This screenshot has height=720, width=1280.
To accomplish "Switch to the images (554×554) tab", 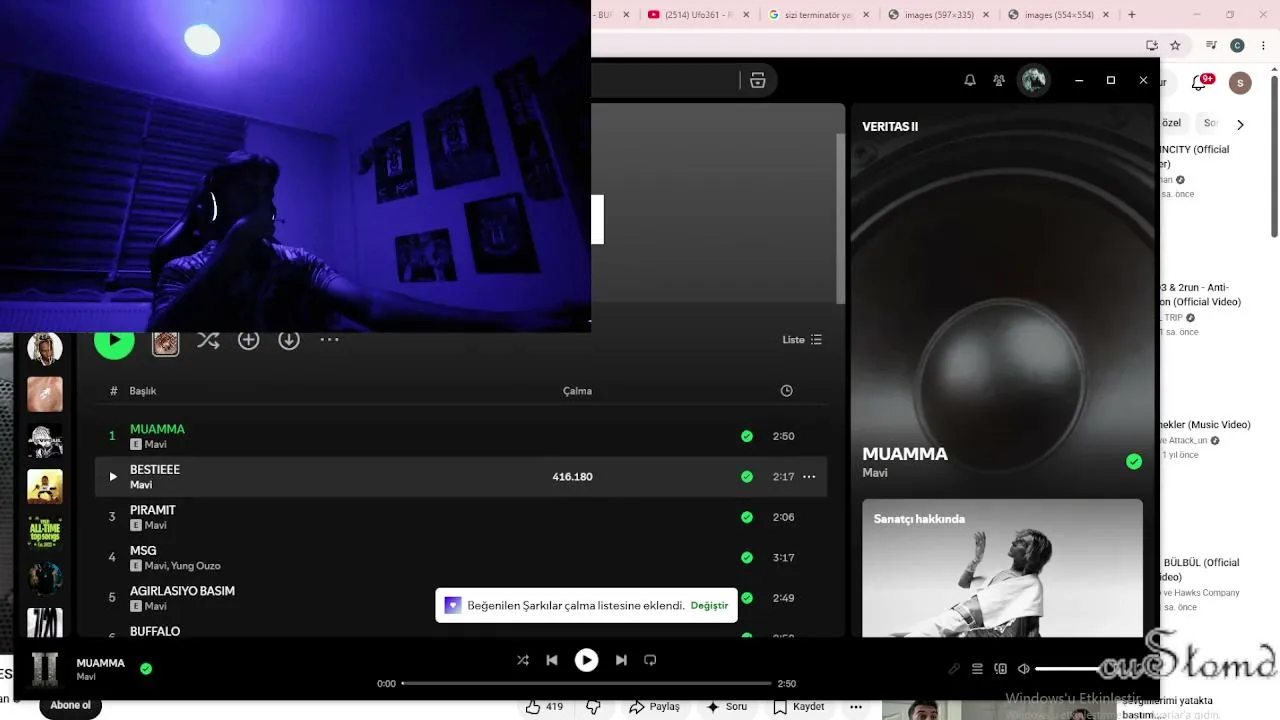I will 1059,15.
